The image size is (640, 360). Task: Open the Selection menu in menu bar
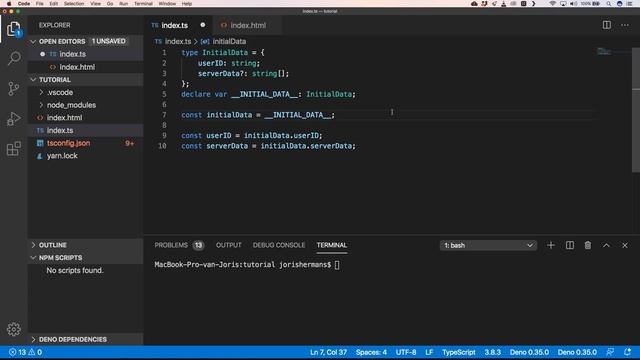[x=74, y=4]
